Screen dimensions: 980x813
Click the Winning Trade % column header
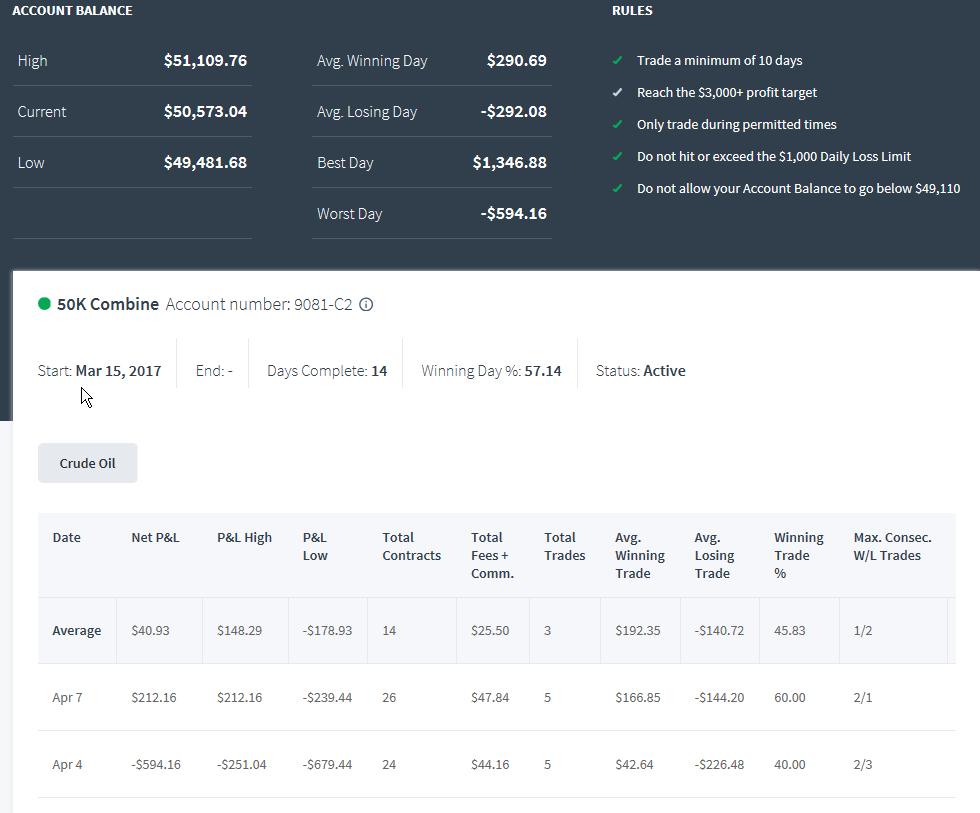click(799, 555)
